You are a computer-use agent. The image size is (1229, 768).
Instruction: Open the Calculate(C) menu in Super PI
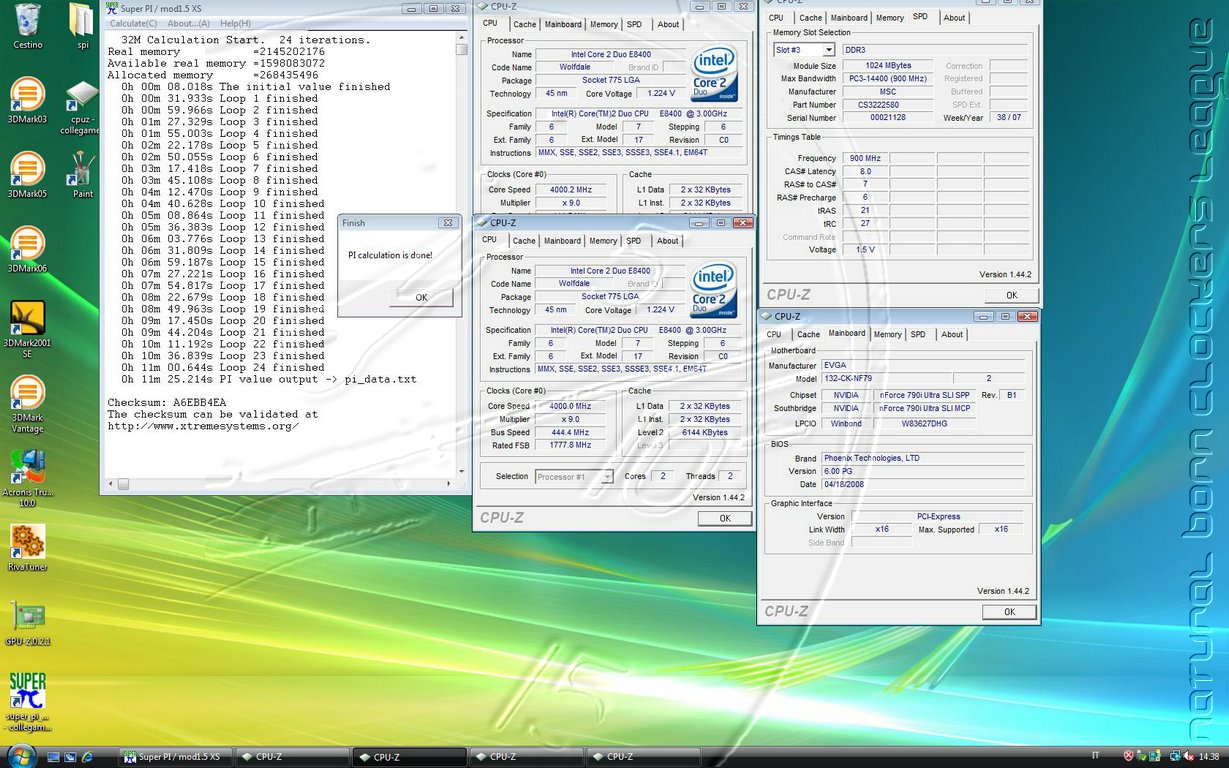(133, 23)
